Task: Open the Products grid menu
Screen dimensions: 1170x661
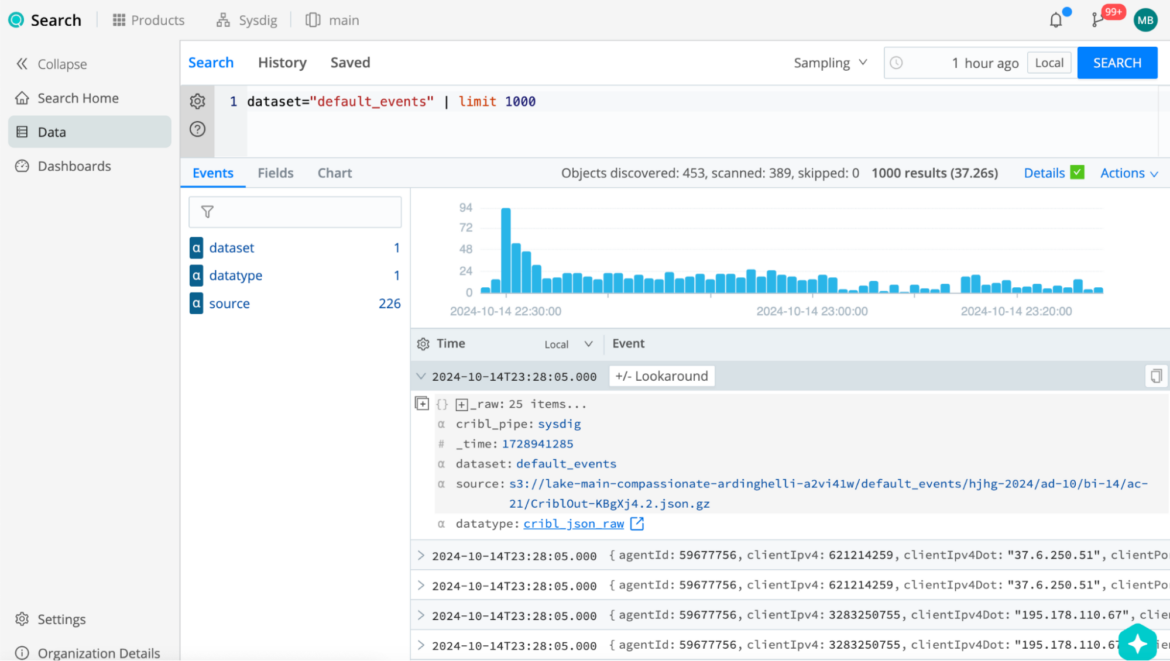Action: click(x=148, y=20)
